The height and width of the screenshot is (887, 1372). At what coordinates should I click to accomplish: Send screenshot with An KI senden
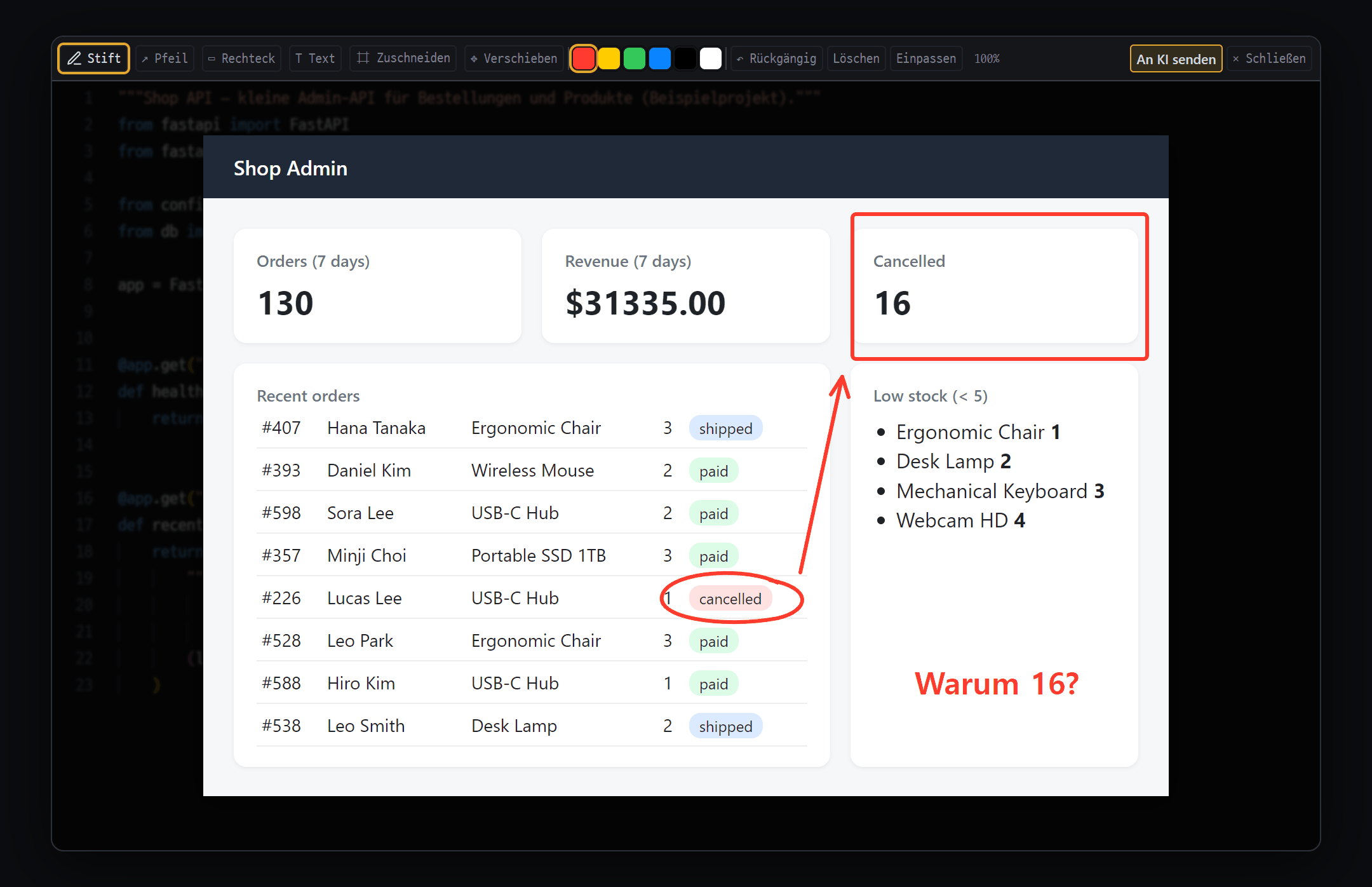tap(1176, 59)
